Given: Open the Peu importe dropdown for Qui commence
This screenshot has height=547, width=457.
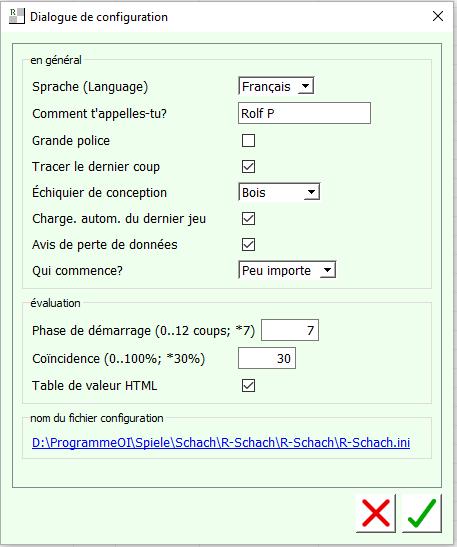Looking at the screenshot, I should tap(287, 270).
